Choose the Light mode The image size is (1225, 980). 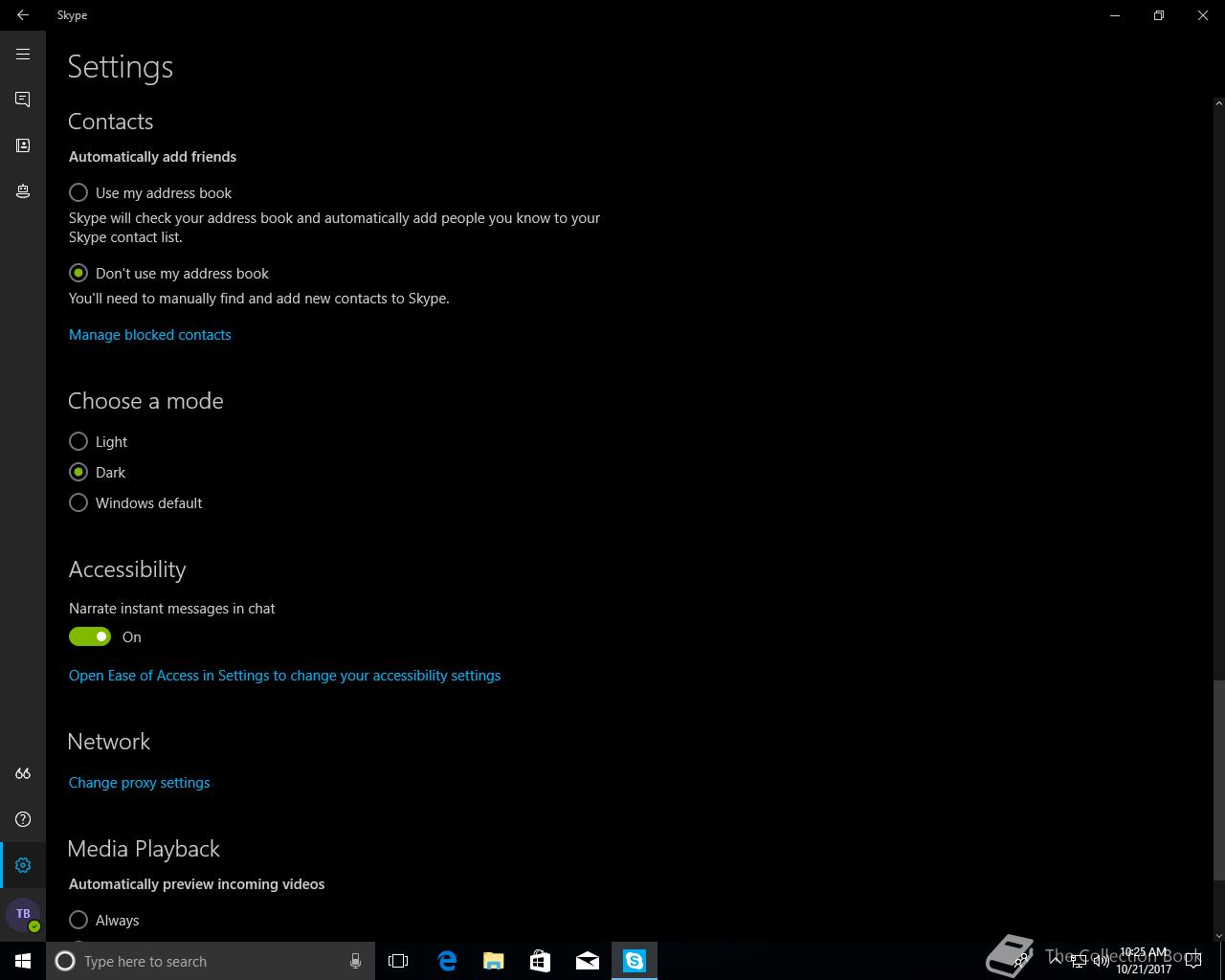tap(98, 441)
